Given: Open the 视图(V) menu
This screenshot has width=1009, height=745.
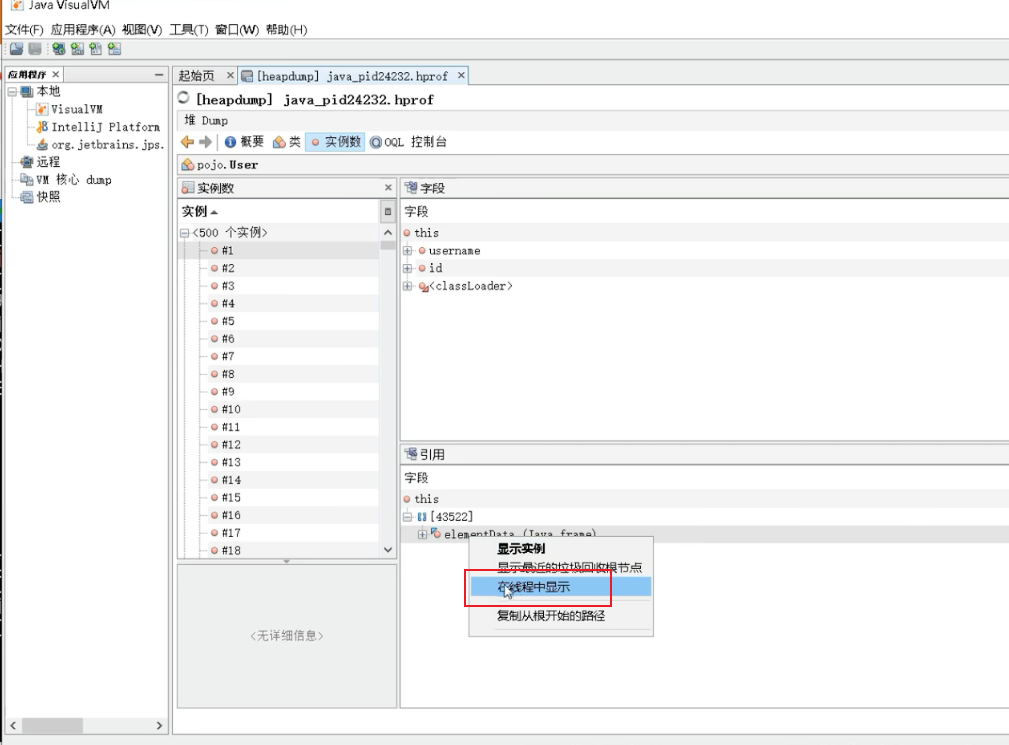Looking at the screenshot, I should click(x=142, y=30).
